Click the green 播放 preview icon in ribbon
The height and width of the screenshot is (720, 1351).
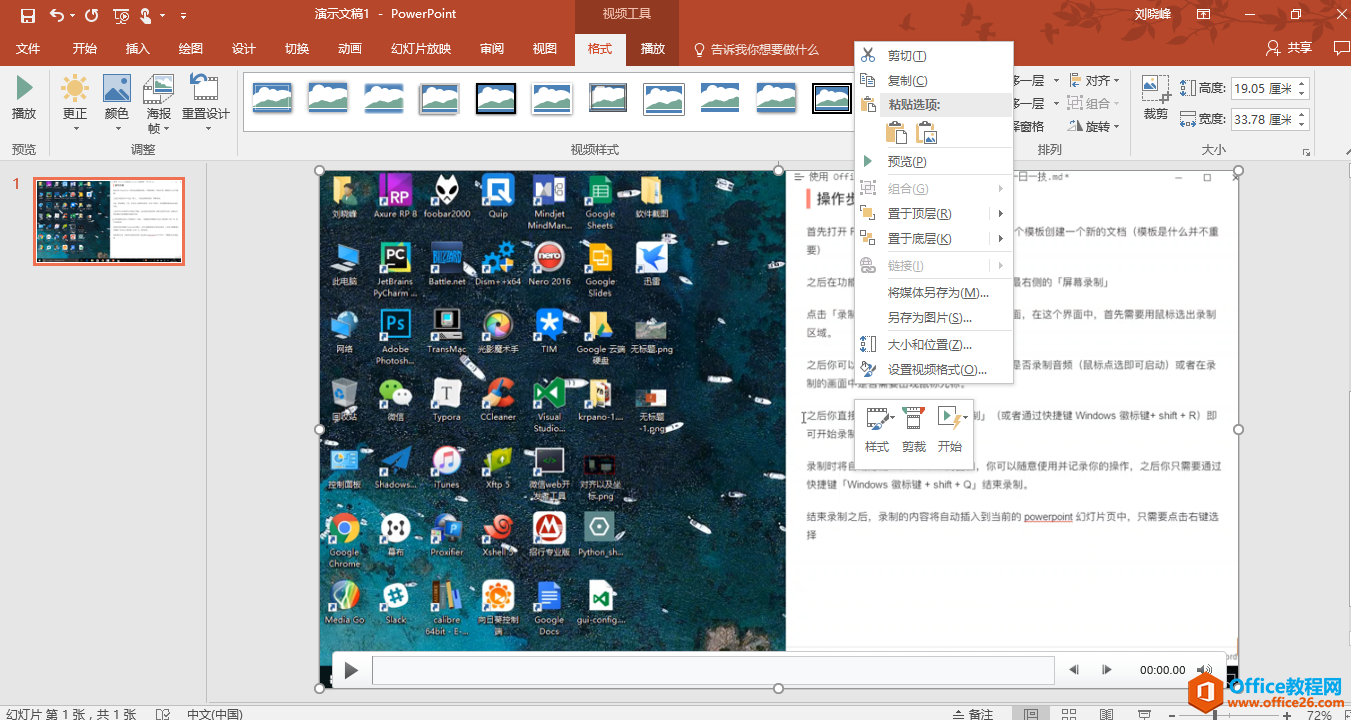[24, 89]
